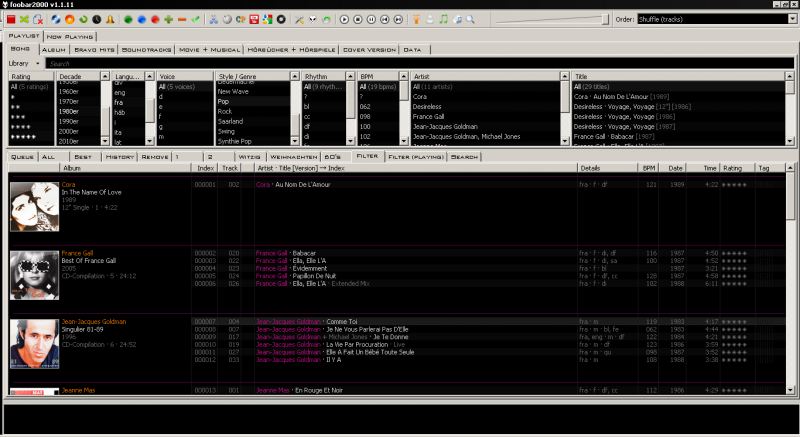
Task: Click the document with red X icon
Action: 38,19
